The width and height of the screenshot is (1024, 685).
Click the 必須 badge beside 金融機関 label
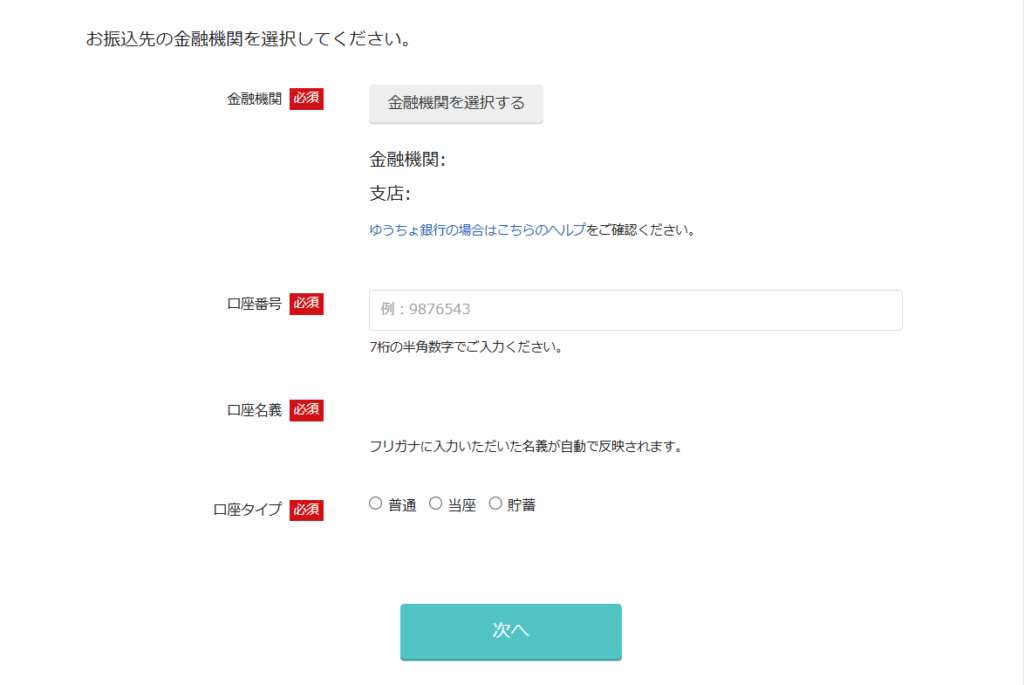306,99
